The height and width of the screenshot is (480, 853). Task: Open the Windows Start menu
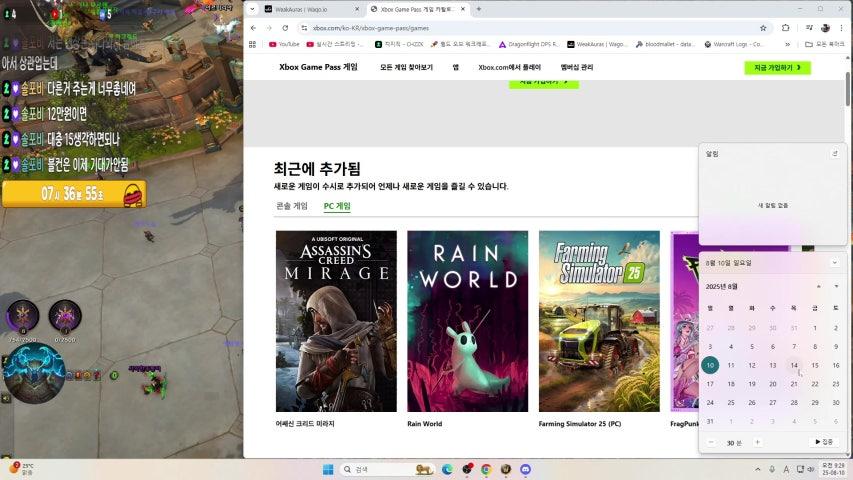[328, 470]
